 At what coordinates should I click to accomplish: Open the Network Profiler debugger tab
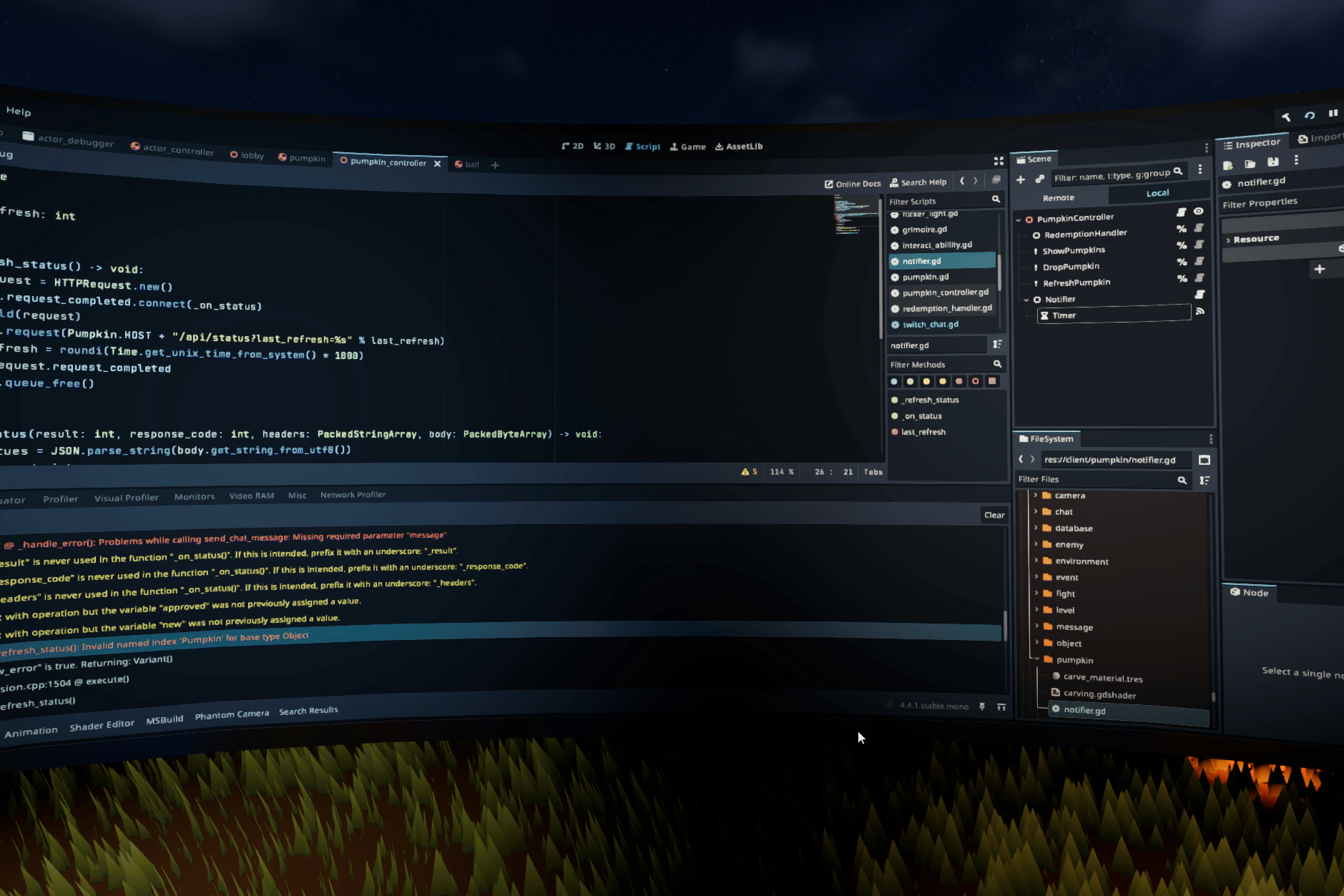point(353,495)
